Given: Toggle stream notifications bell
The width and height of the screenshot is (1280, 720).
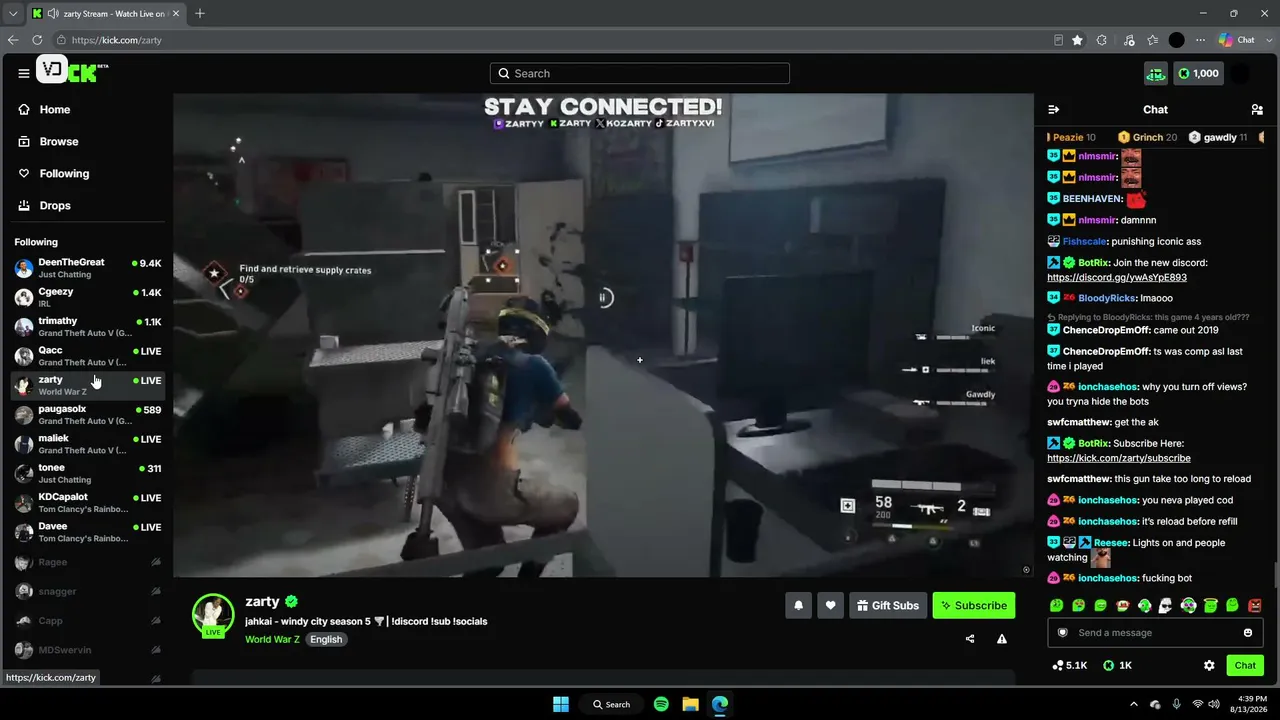Looking at the screenshot, I should (798, 605).
